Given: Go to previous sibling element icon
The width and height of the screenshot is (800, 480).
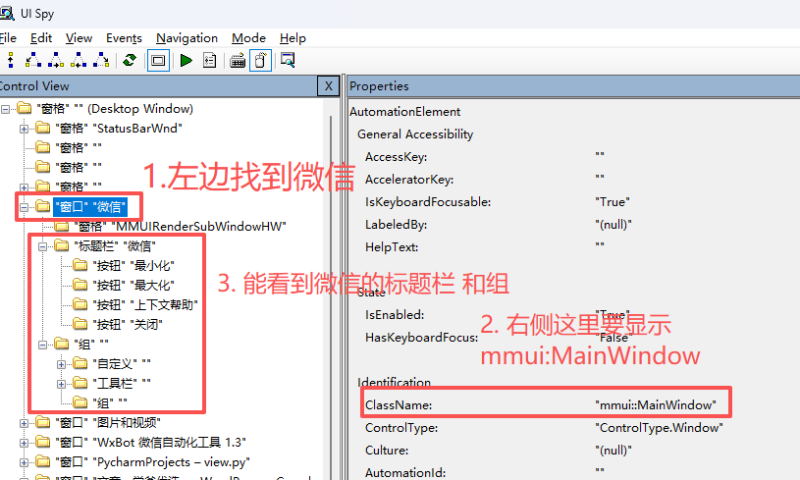Looking at the screenshot, I should click(x=78, y=60).
